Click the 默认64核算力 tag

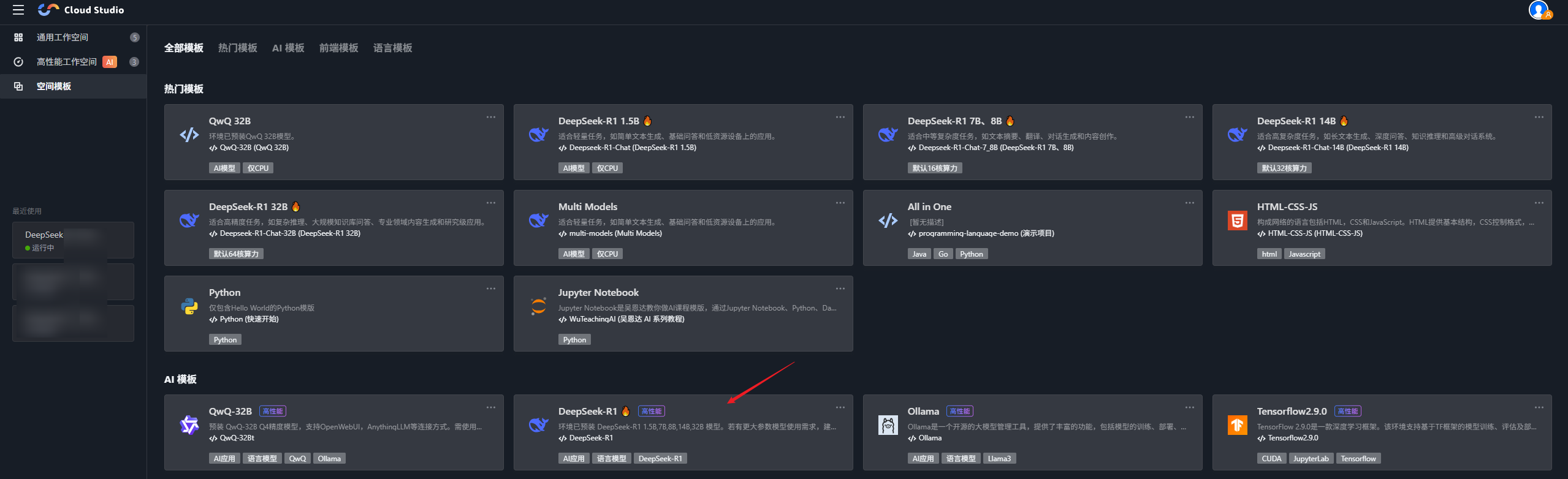(x=236, y=254)
